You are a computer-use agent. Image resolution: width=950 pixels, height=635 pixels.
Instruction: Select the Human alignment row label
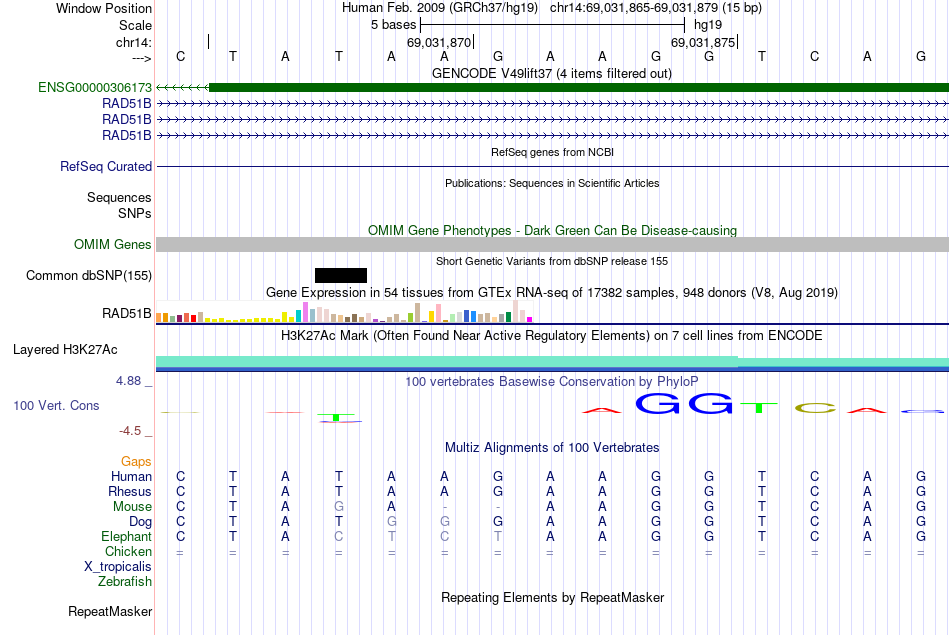point(131,477)
